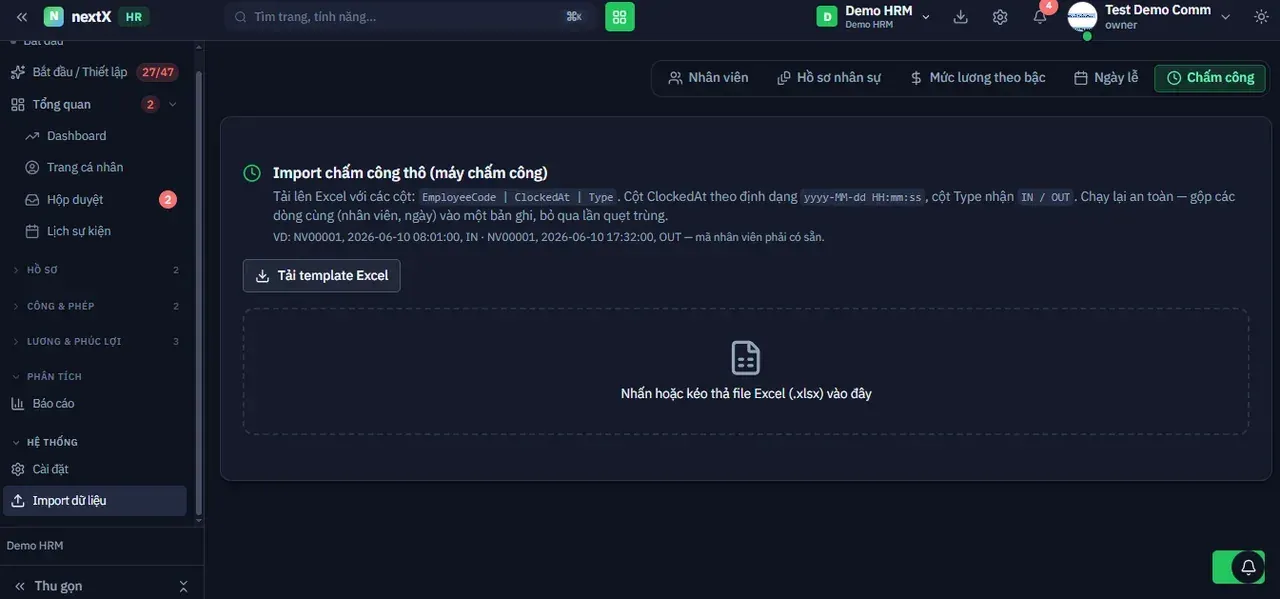The width and height of the screenshot is (1280, 599).
Task: Click the Excel file drop zone
Action: 746,371
